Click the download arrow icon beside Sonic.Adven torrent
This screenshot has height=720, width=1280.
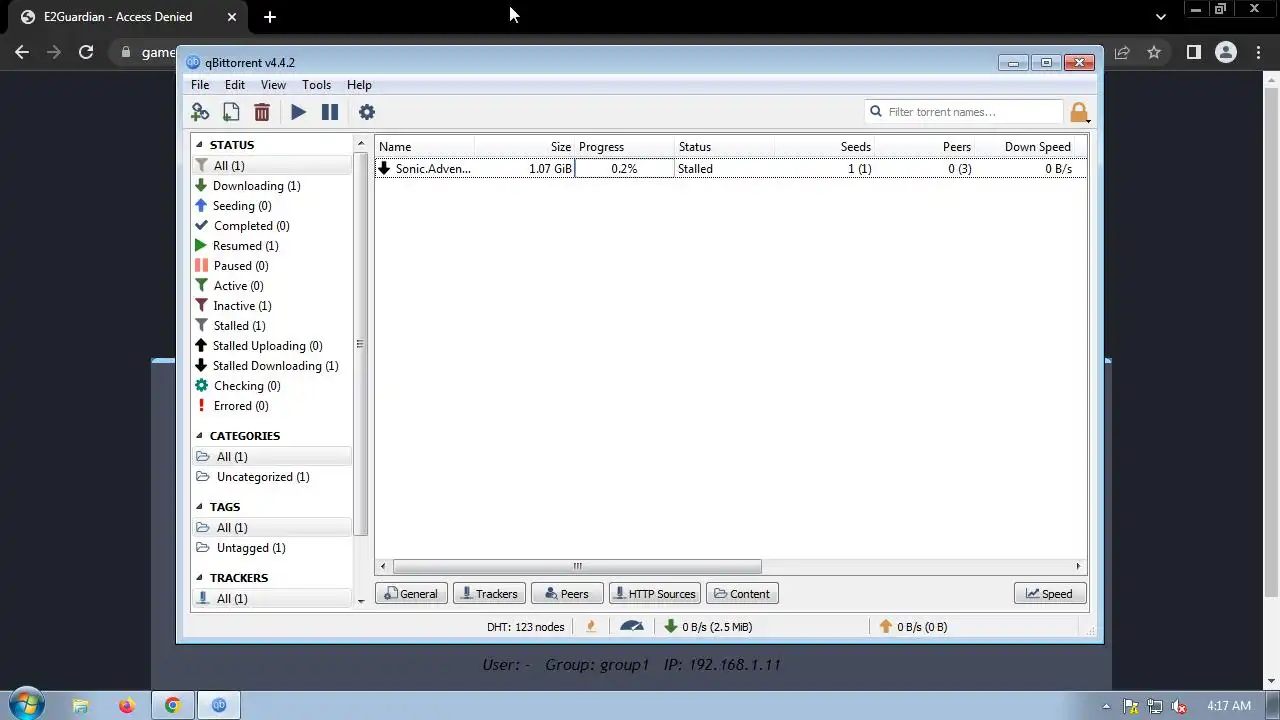coord(384,169)
